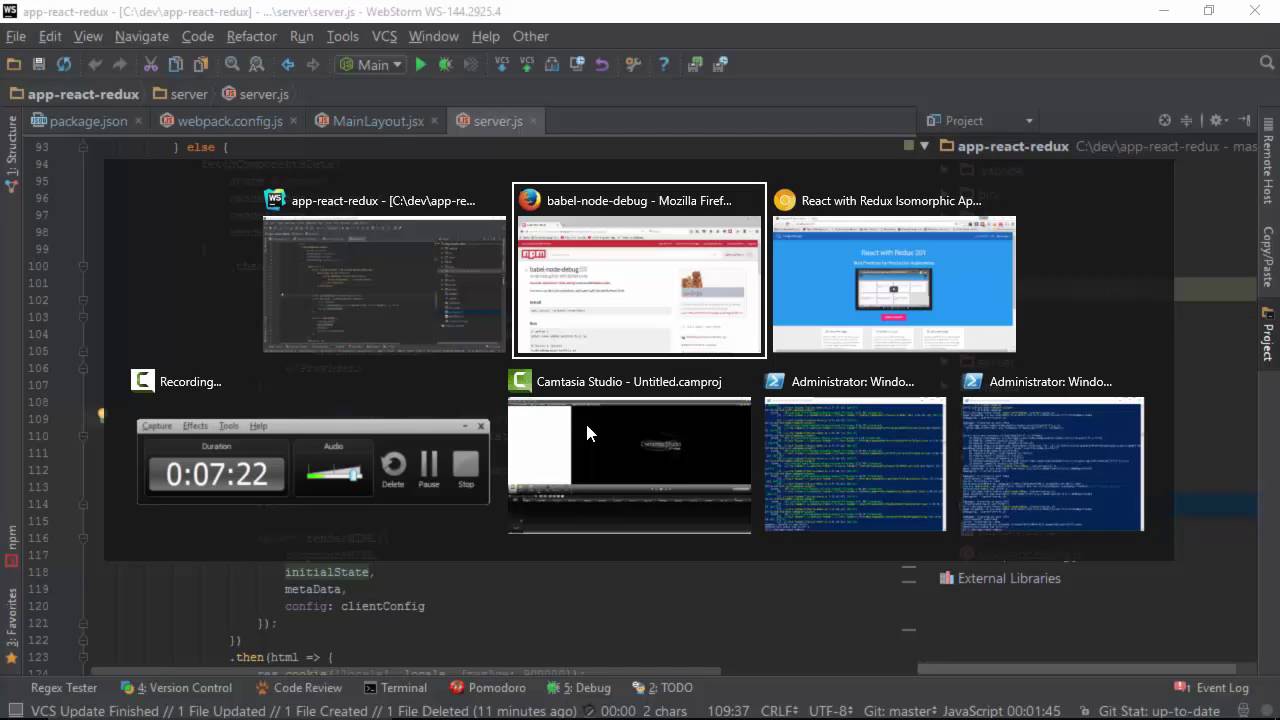Open the Main run configuration dropdown
Viewport: 1280px width, 720px height.
tap(371, 64)
